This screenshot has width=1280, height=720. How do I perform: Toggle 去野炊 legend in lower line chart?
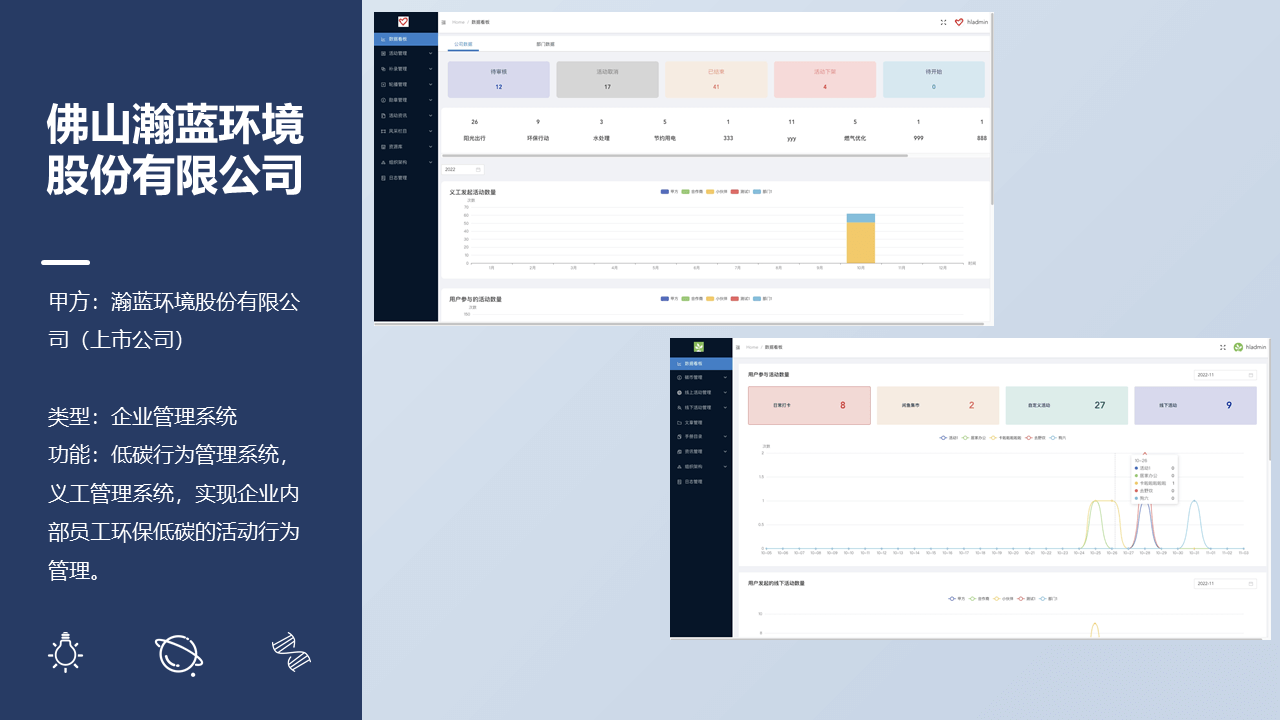[x=1035, y=438]
